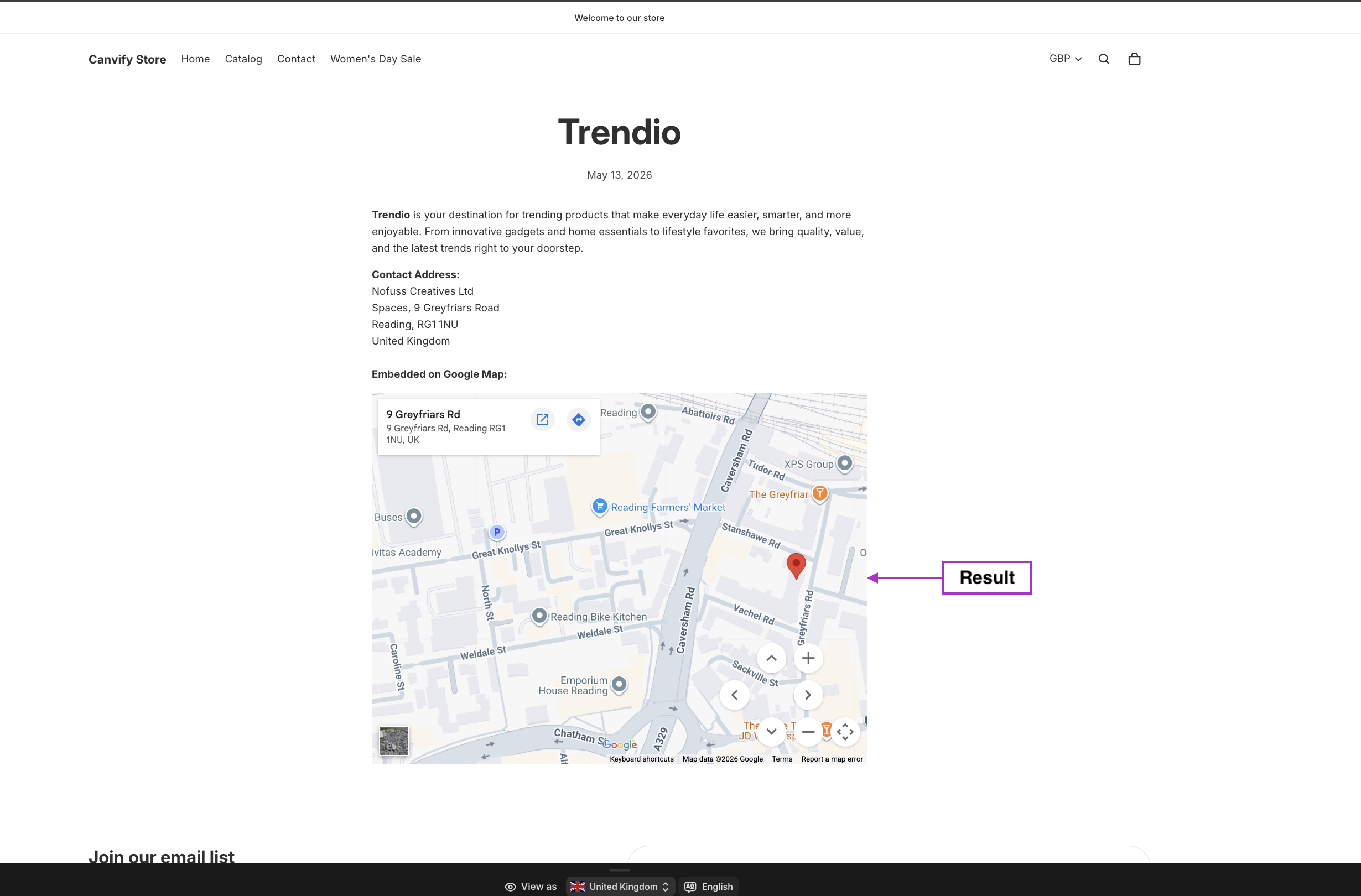This screenshot has width=1361, height=896.
Task: Open map Terms link
Action: 782,759
